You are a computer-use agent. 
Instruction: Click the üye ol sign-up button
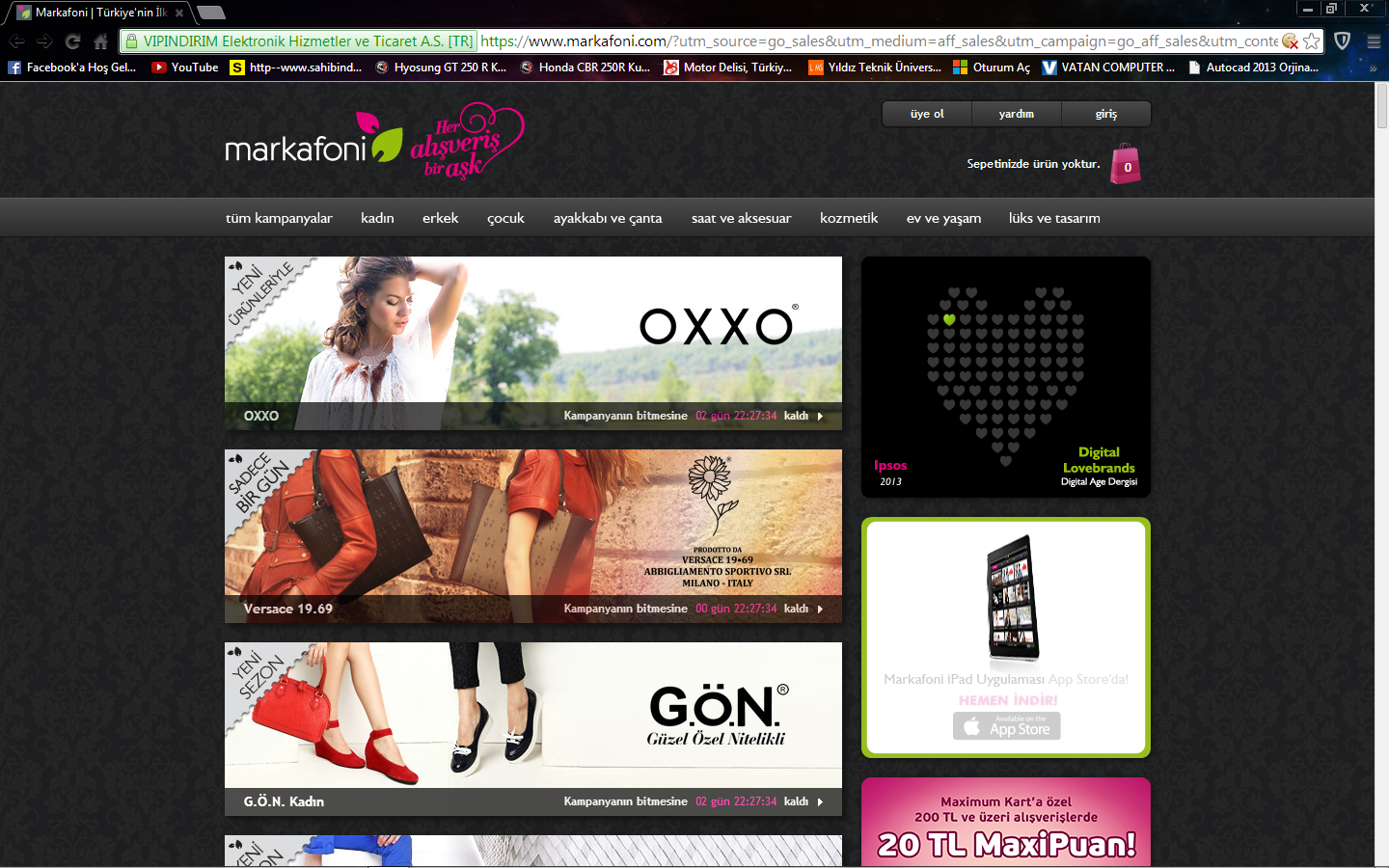point(927,114)
